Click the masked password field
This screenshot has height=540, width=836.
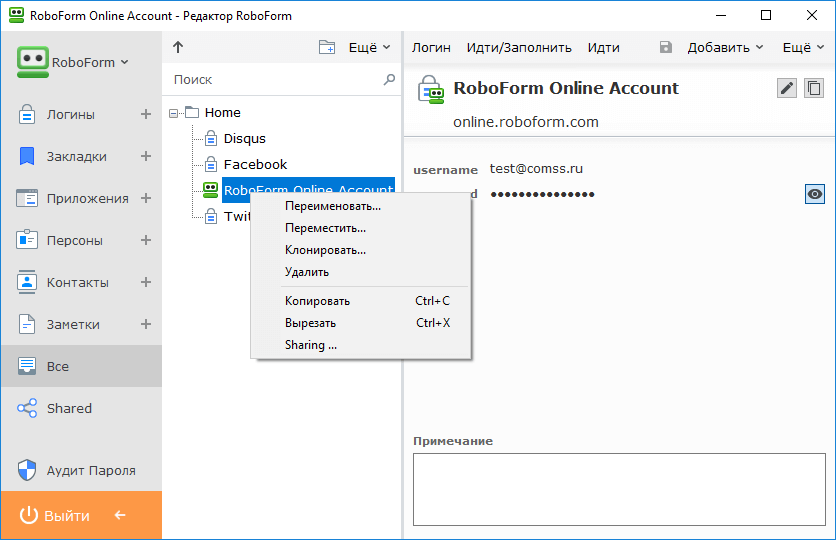pos(542,194)
